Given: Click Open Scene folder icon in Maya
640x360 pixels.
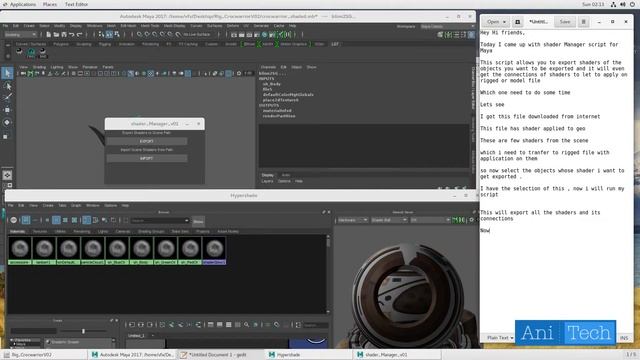Looking at the screenshot, I should [x=56, y=35].
